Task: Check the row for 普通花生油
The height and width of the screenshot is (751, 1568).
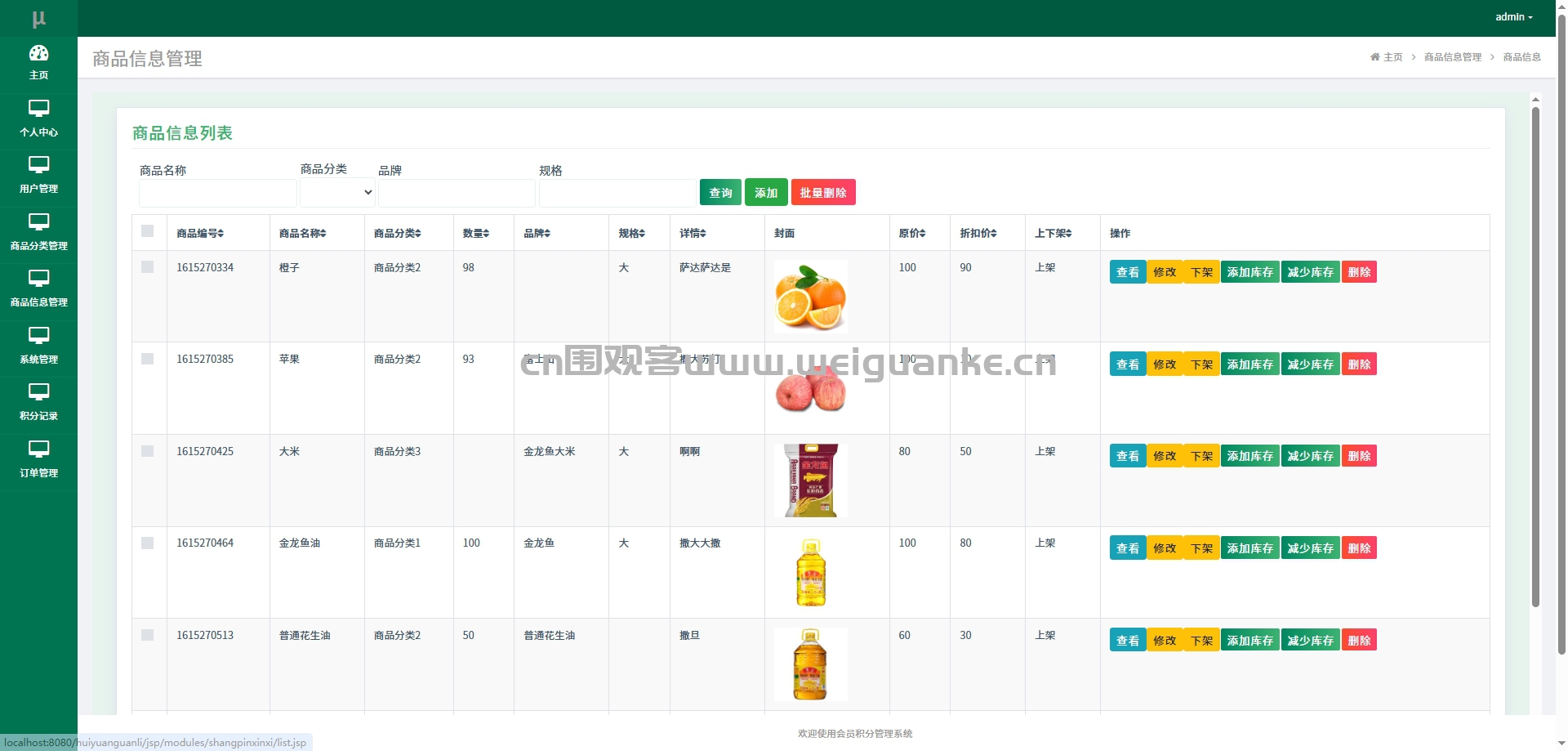Action: [148, 635]
